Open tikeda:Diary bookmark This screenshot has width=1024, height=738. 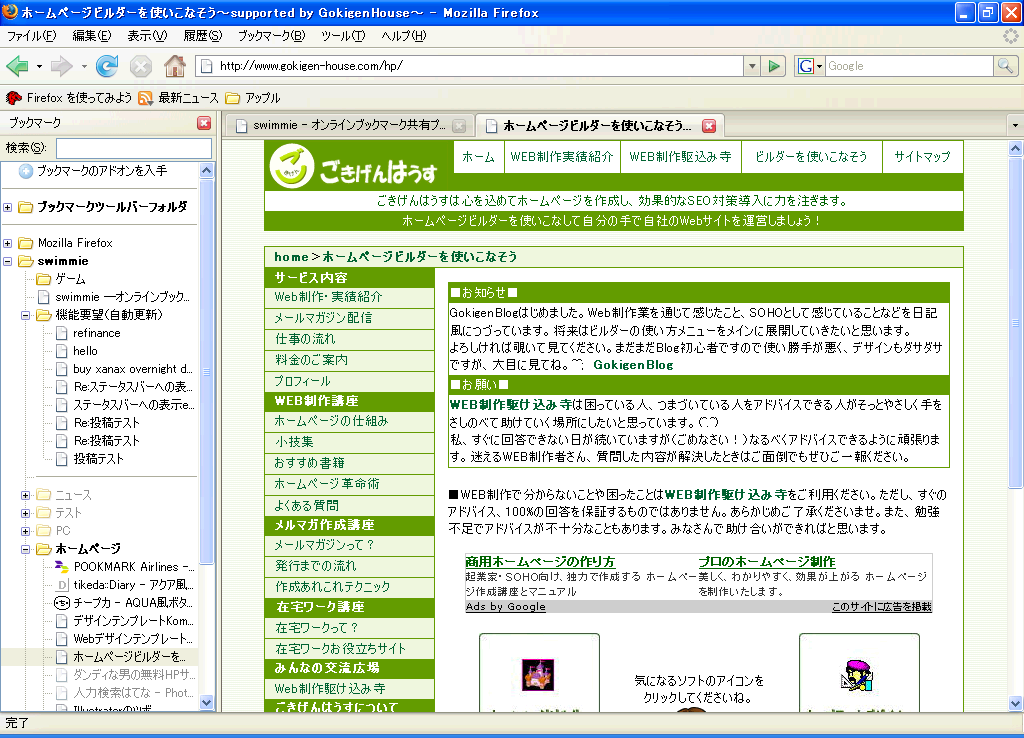[124, 585]
